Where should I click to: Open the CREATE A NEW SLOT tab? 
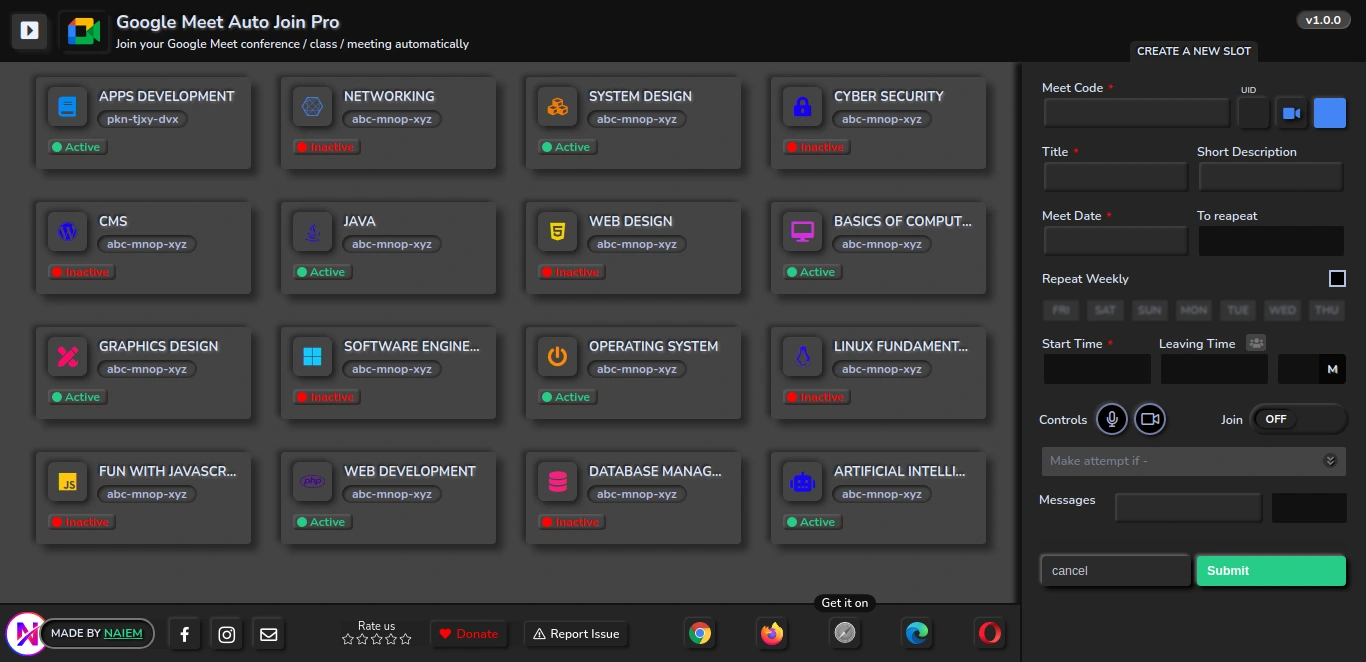click(x=1194, y=51)
